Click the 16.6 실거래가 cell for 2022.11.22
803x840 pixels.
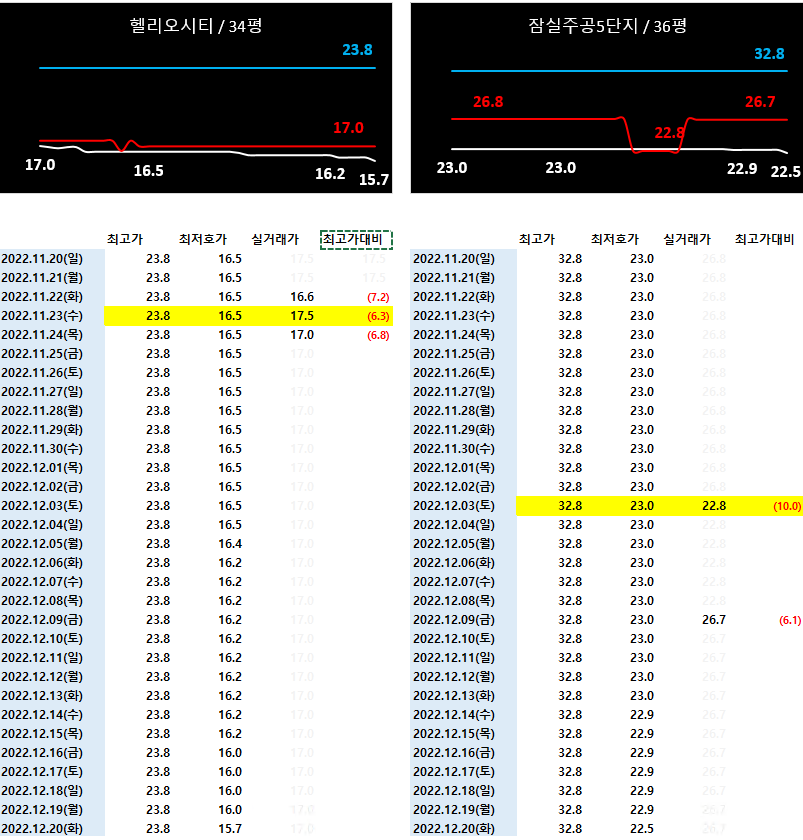click(302, 297)
